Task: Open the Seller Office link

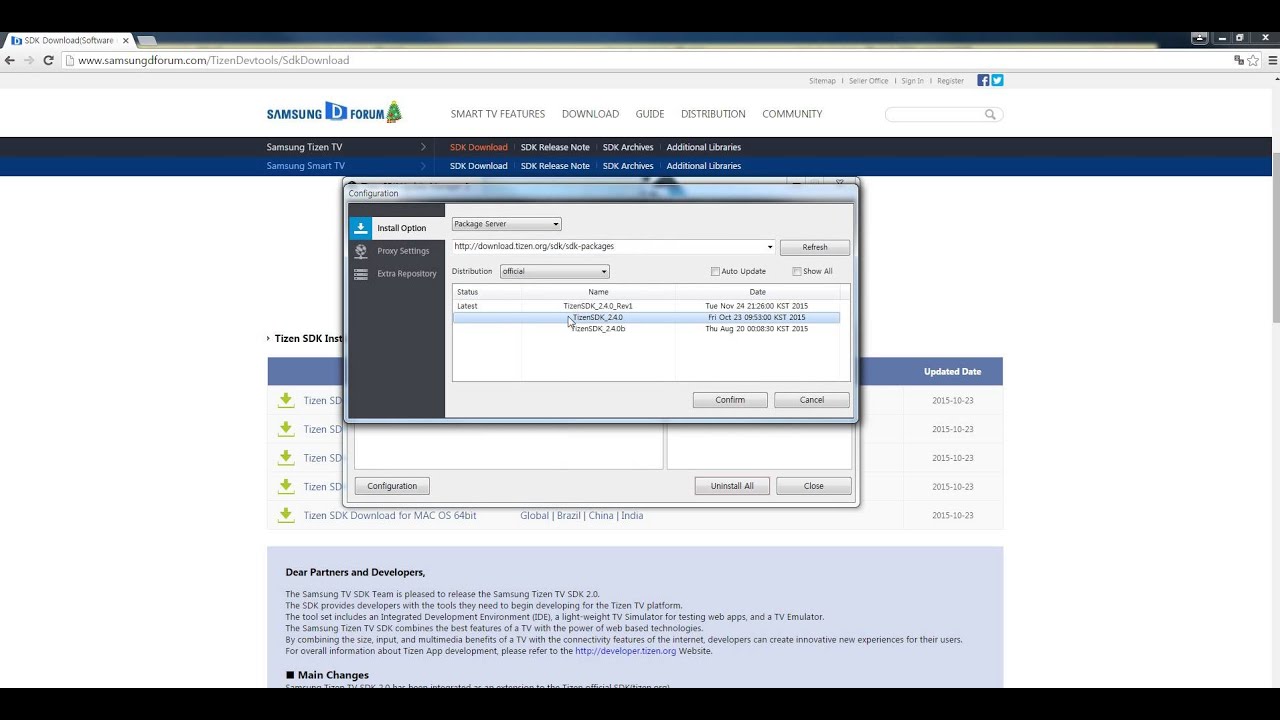Action: click(868, 81)
